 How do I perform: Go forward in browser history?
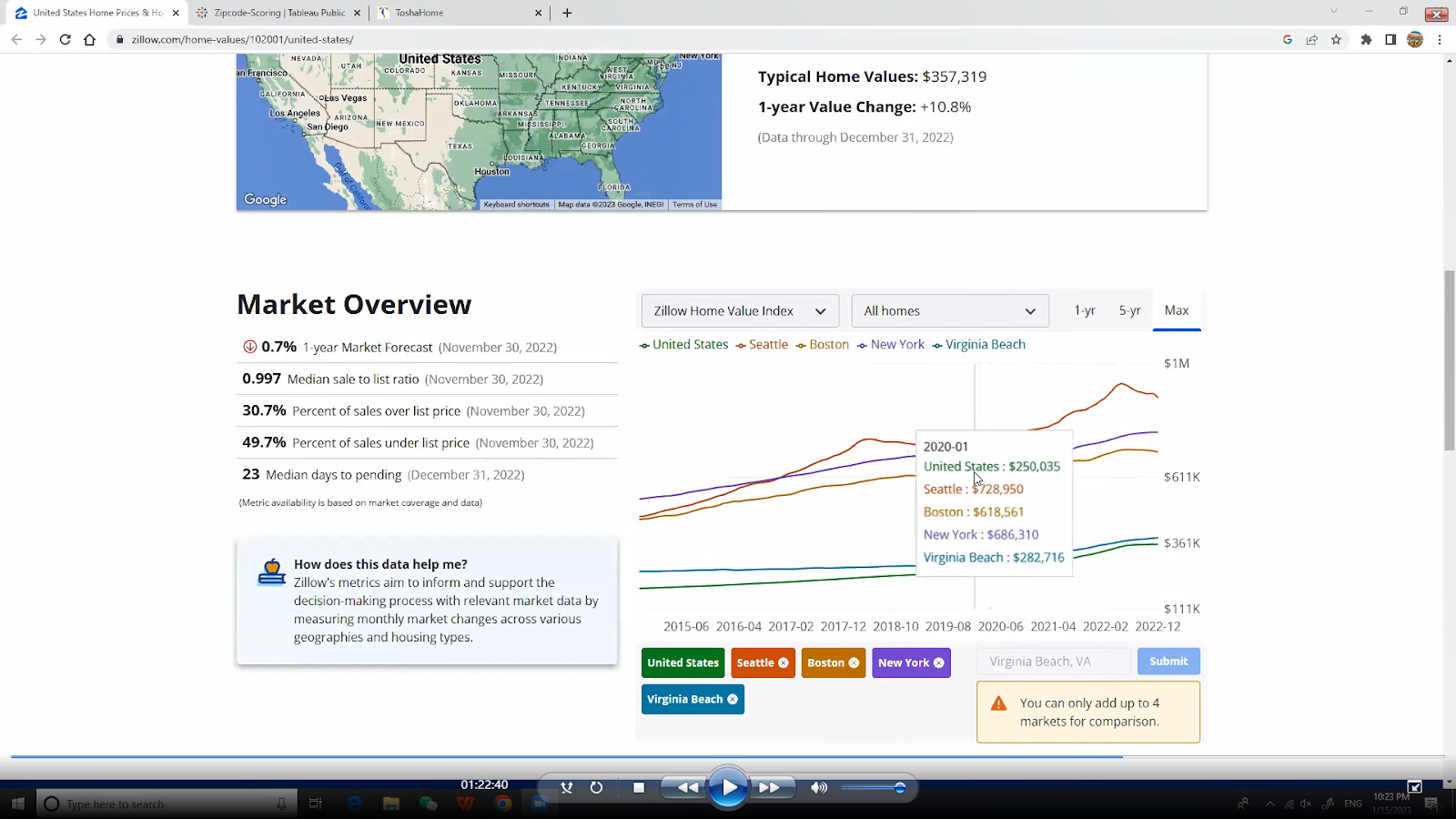pyautogui.click(x=40, y=39)
